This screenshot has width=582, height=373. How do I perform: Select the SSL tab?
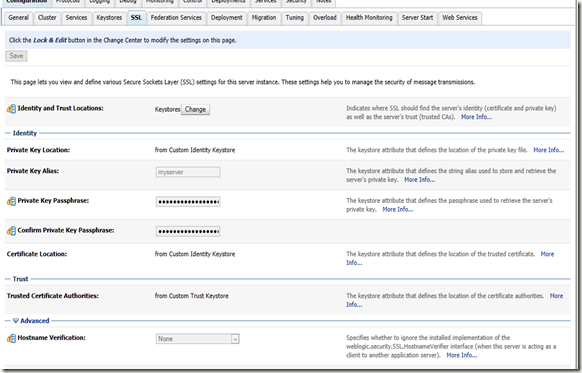(x=136, y=18)
